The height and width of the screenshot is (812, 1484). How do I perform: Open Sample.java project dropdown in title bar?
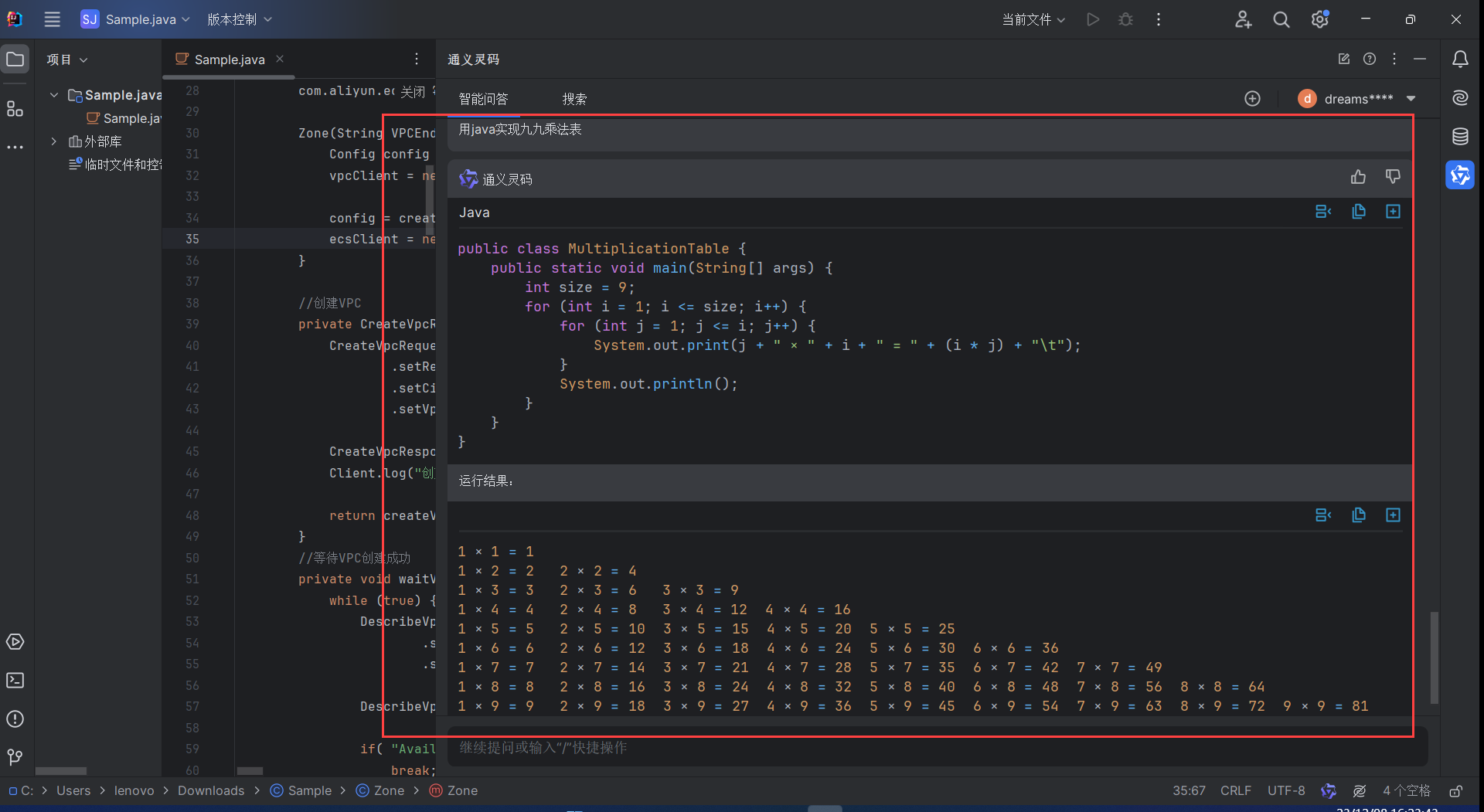tap(135, 19)
